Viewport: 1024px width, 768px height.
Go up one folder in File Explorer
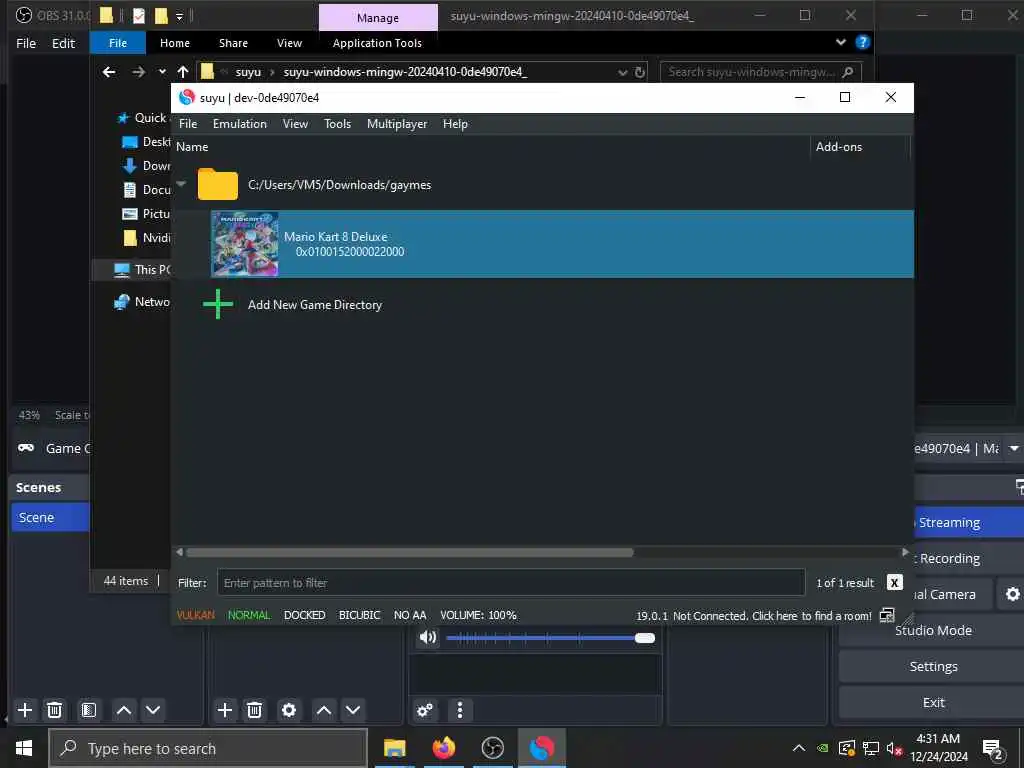pos(183,72)
